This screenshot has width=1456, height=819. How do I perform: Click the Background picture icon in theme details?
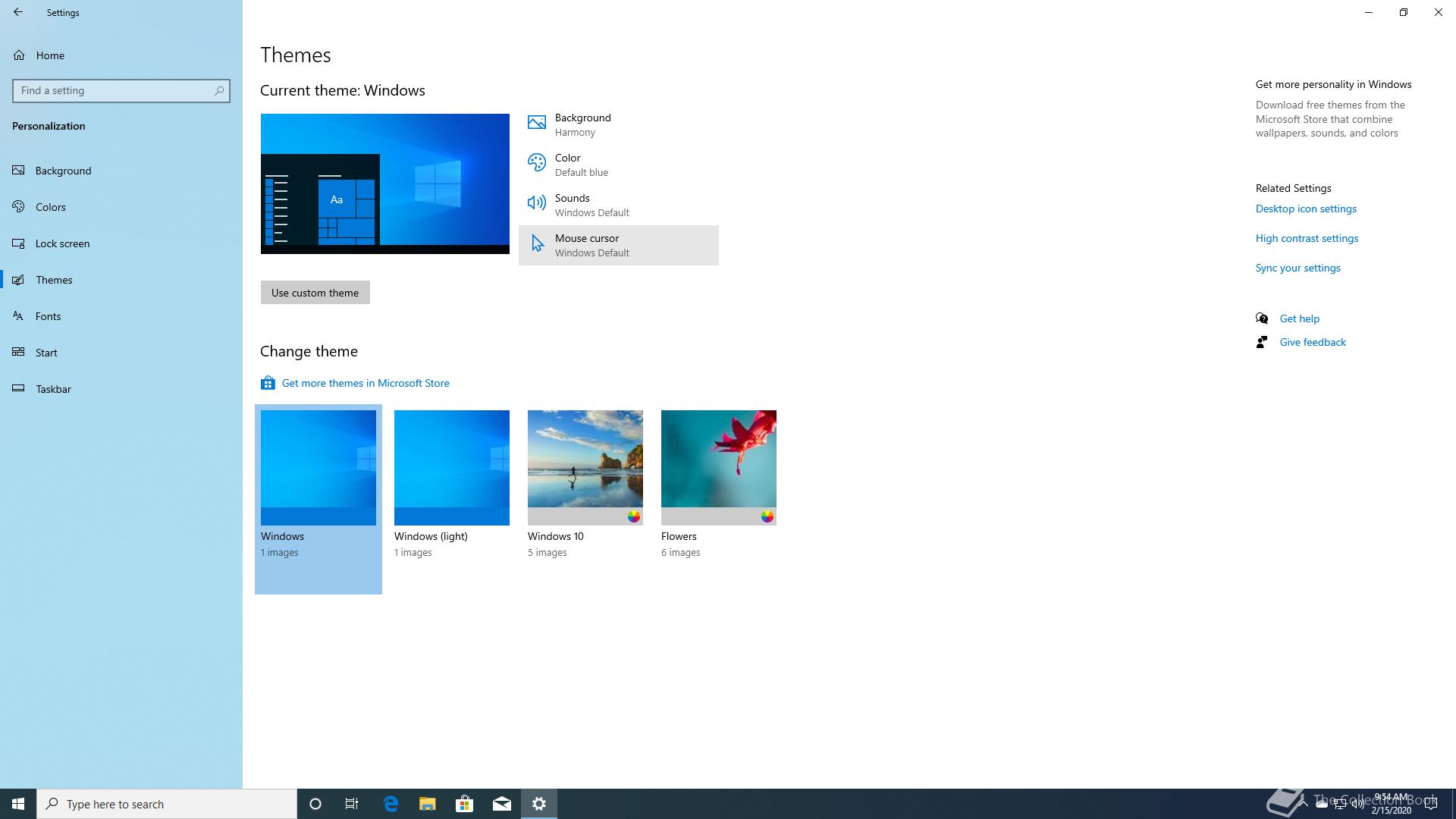coord(537,123)
